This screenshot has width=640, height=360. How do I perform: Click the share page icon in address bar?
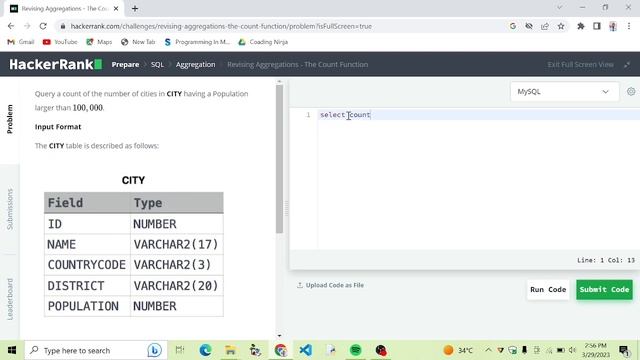(545, 26)
